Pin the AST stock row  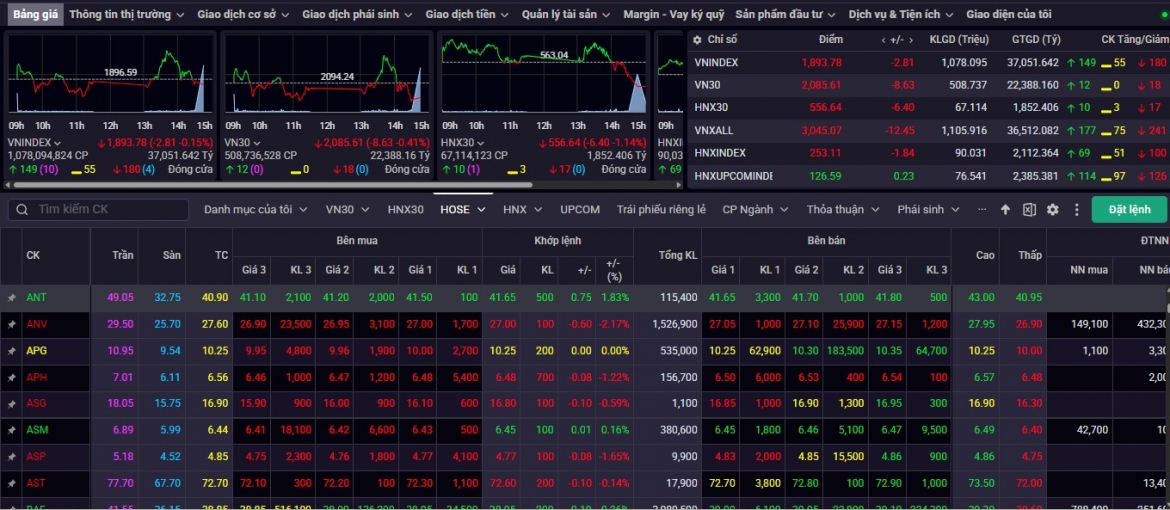11,483
